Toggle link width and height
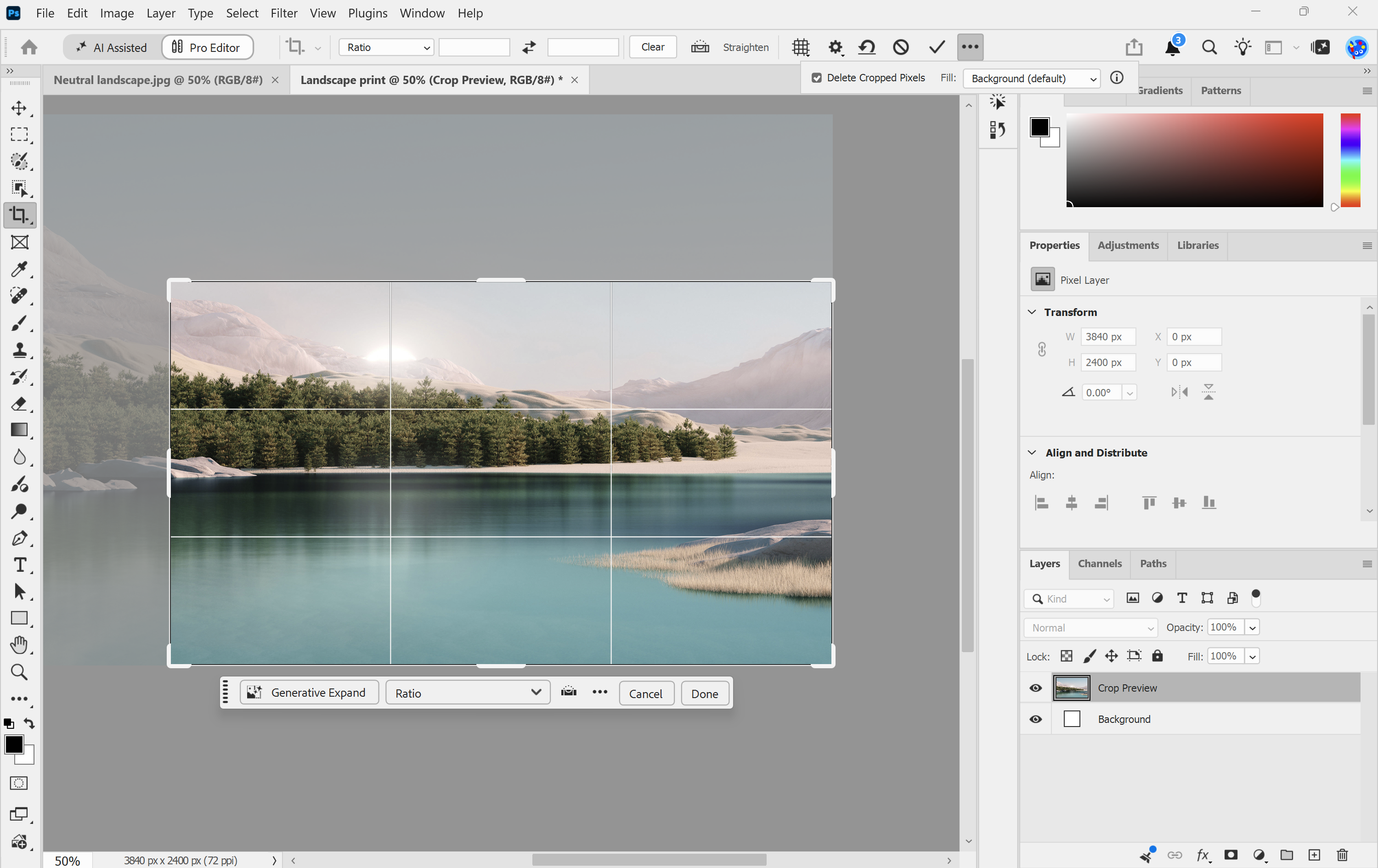The image size is (1378, 868). pos(1042,349)
